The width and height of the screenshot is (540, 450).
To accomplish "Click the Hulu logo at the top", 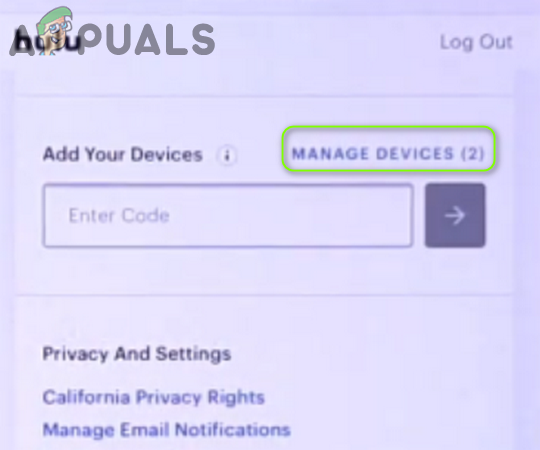I will click(x=50, y=43).
